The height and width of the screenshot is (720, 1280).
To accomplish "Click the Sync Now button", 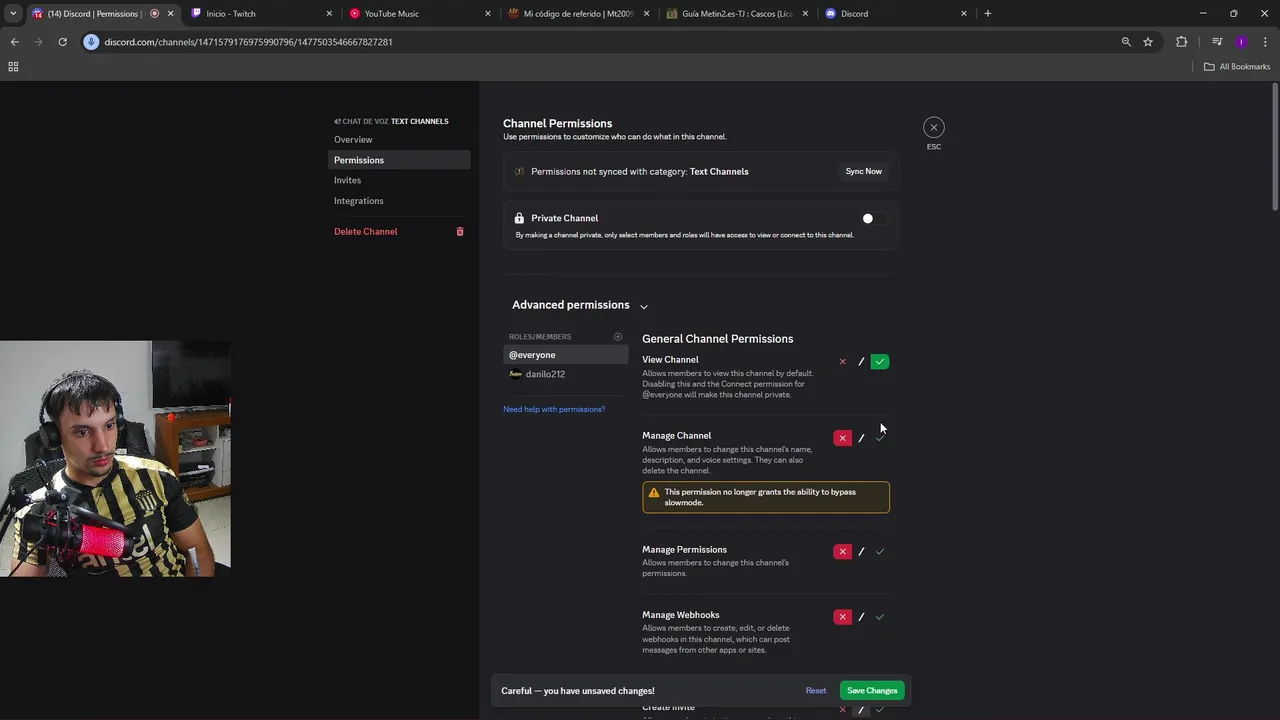I will [864, 171].
